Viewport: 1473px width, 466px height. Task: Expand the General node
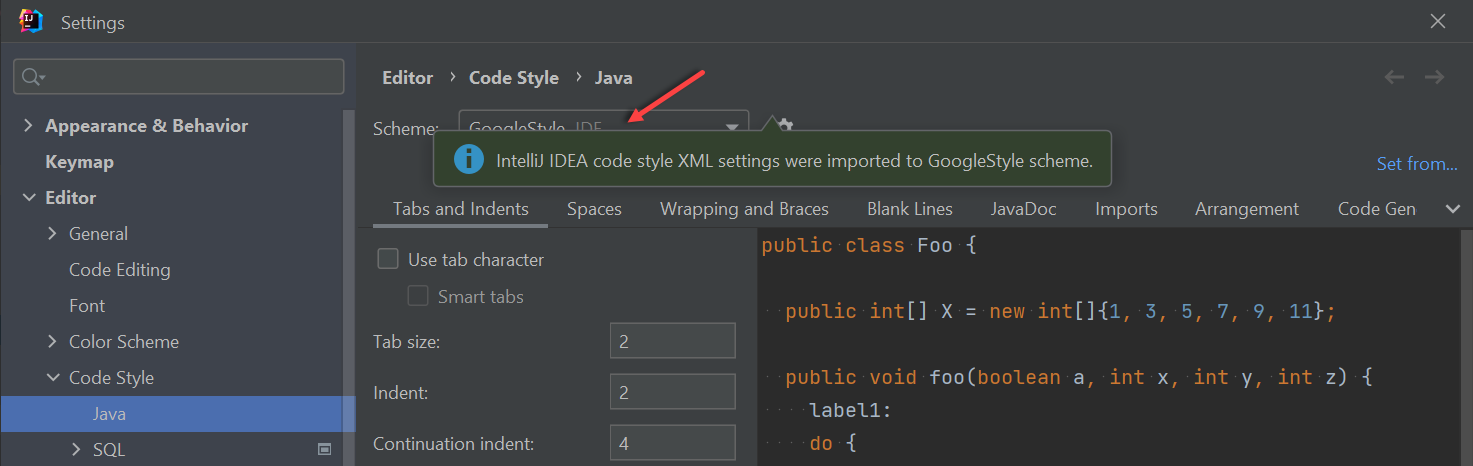(x=53, y=234)
